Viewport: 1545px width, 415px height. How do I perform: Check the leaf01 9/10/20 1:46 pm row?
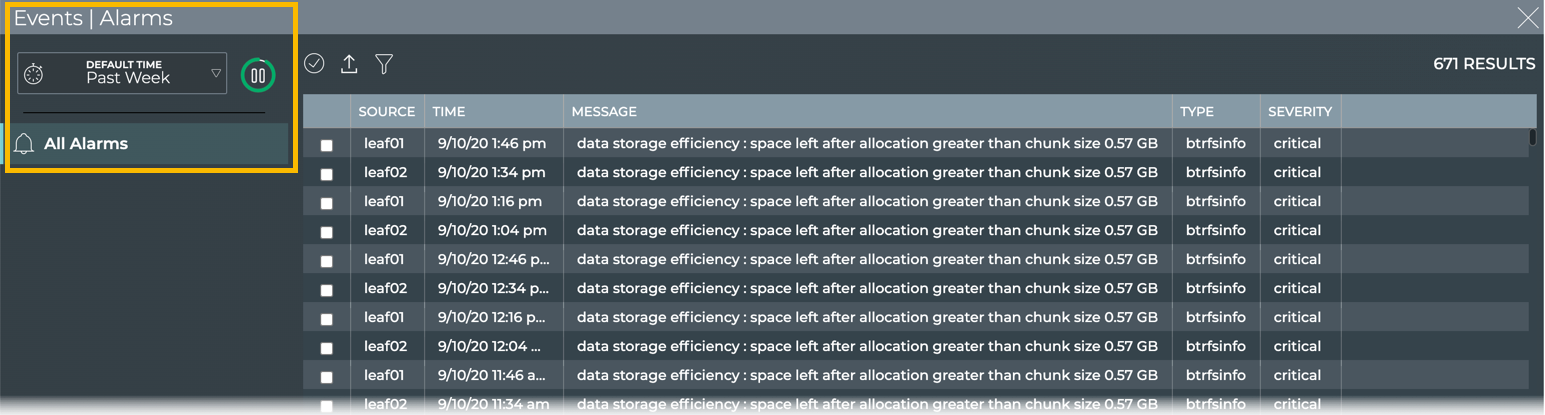[327, 145]
